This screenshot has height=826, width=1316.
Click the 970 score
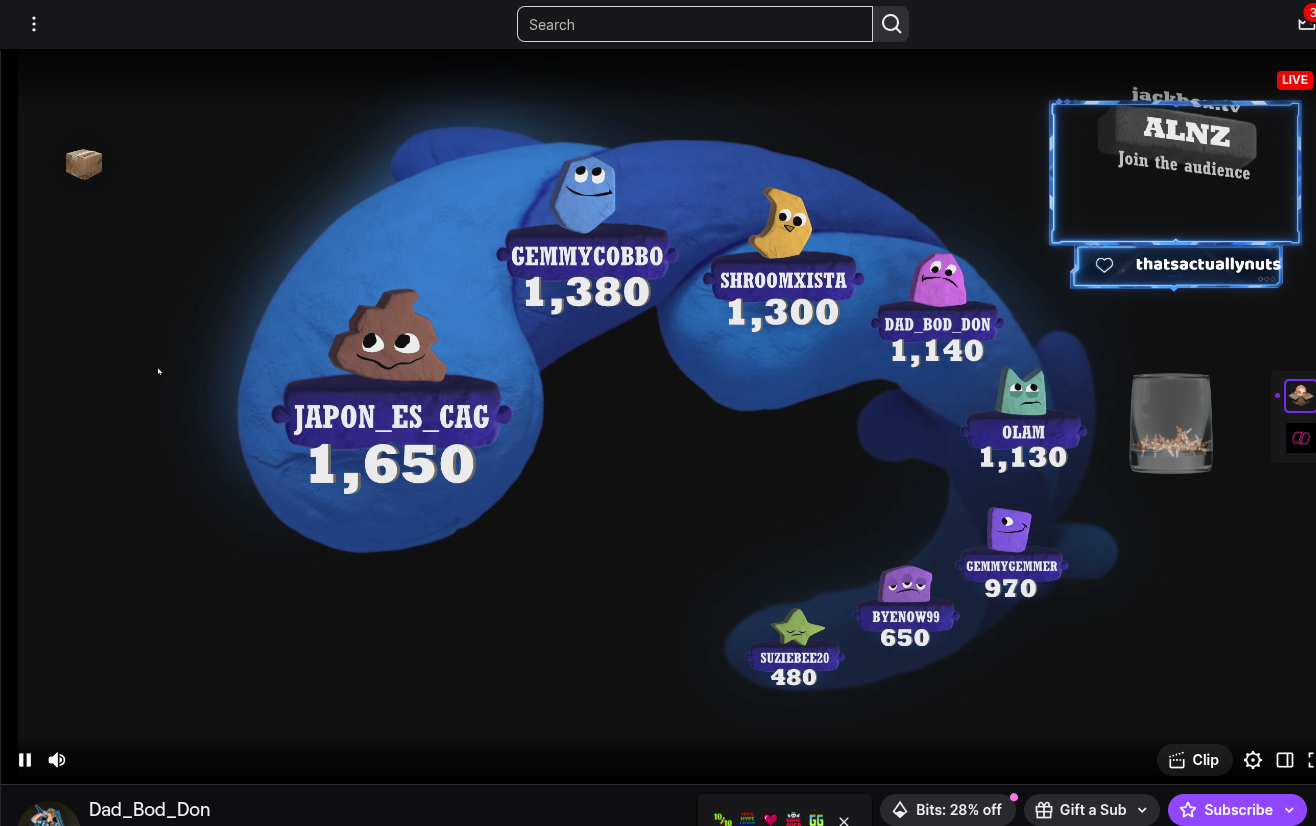pos(1010,588)
